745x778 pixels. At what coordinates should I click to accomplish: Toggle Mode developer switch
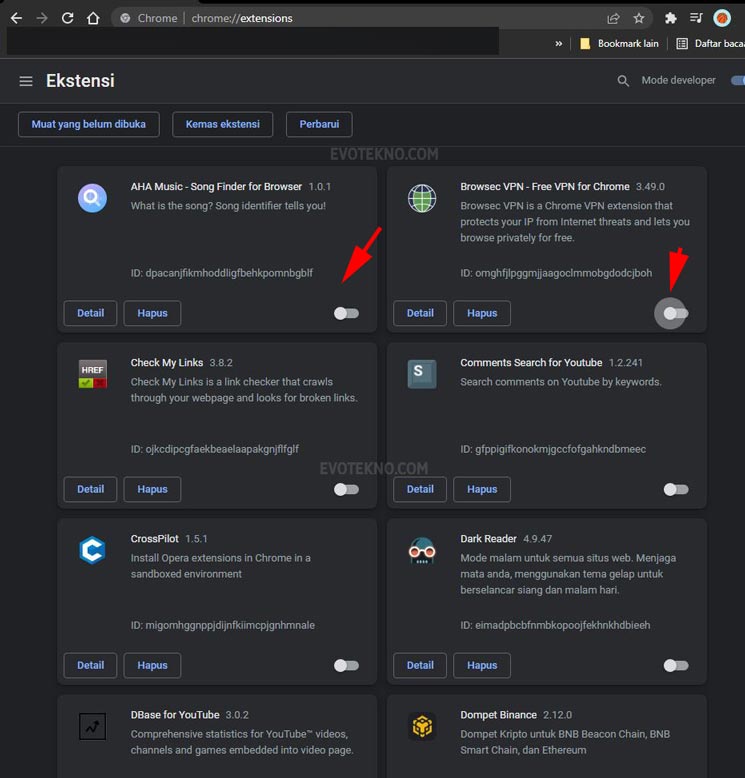[737, 81]
